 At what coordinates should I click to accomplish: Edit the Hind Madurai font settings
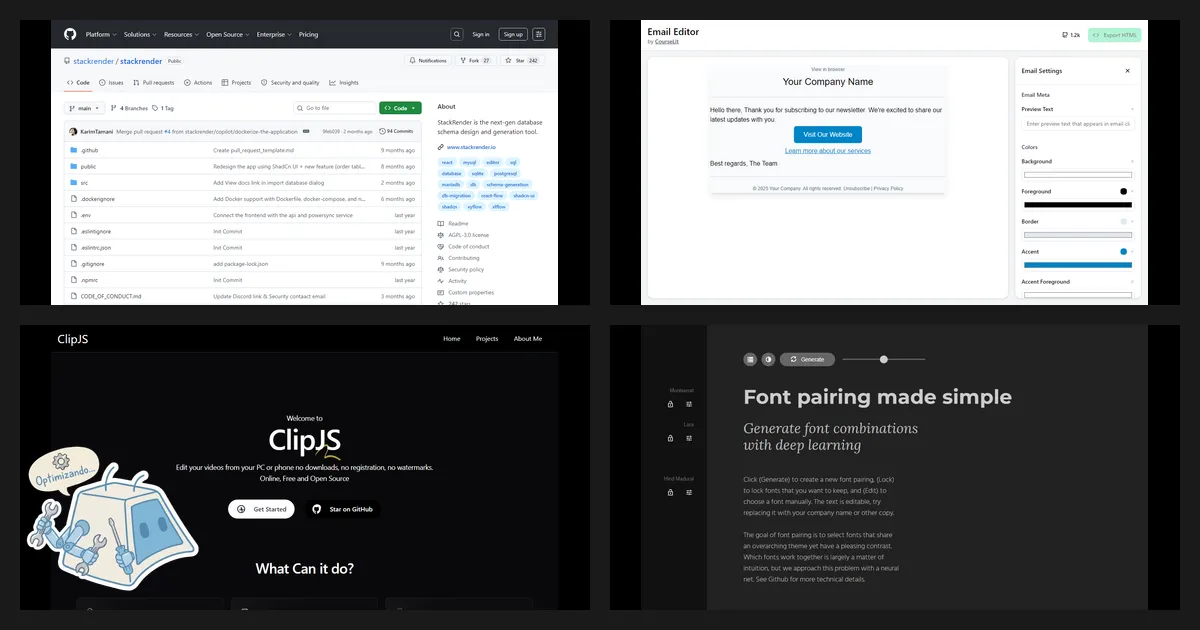tap(689, 492)
